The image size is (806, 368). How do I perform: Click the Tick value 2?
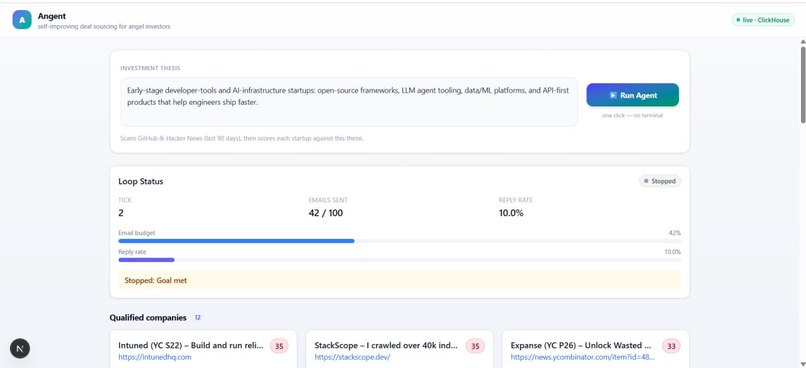point(121,213)
